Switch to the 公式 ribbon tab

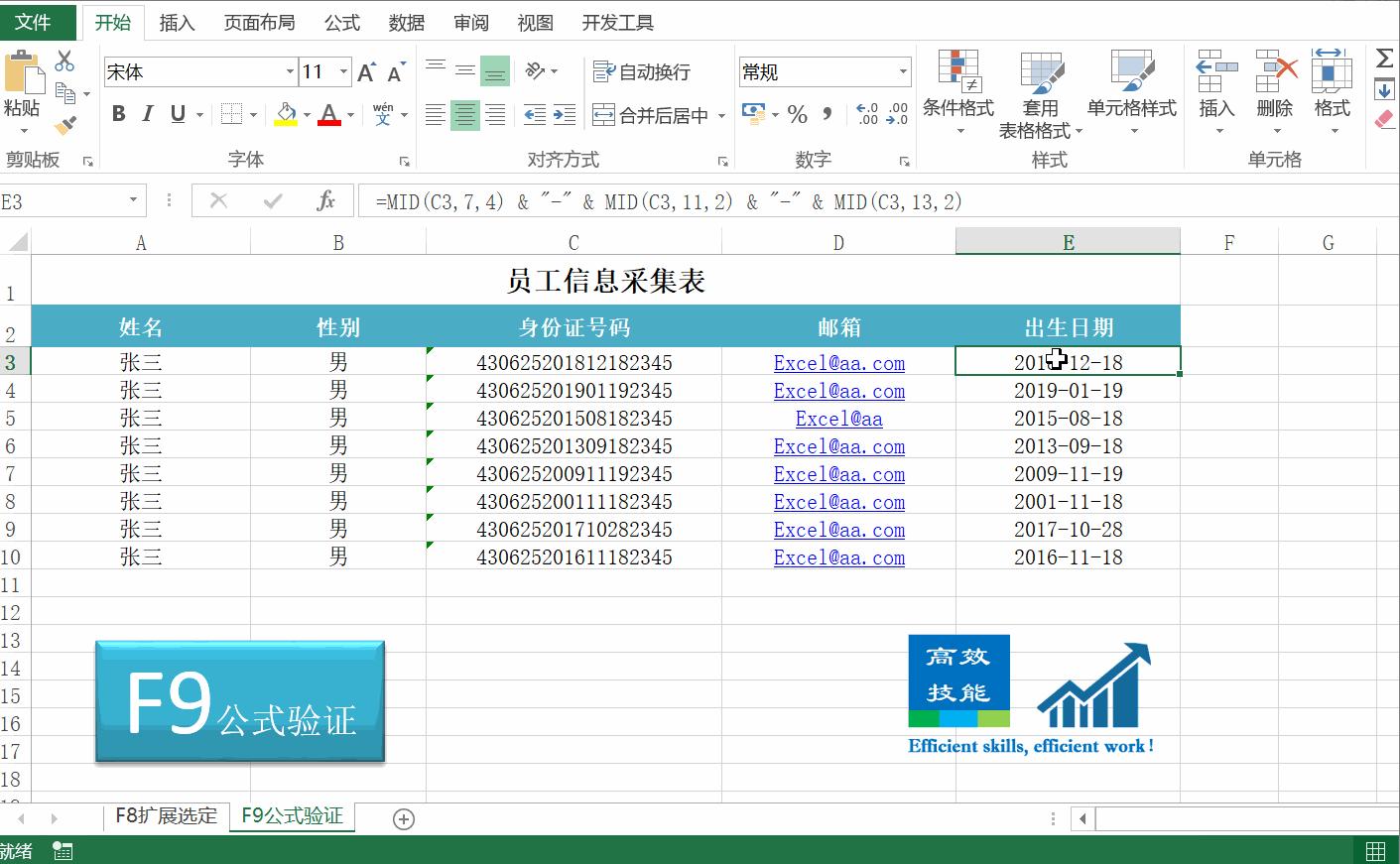click(341, 22)
